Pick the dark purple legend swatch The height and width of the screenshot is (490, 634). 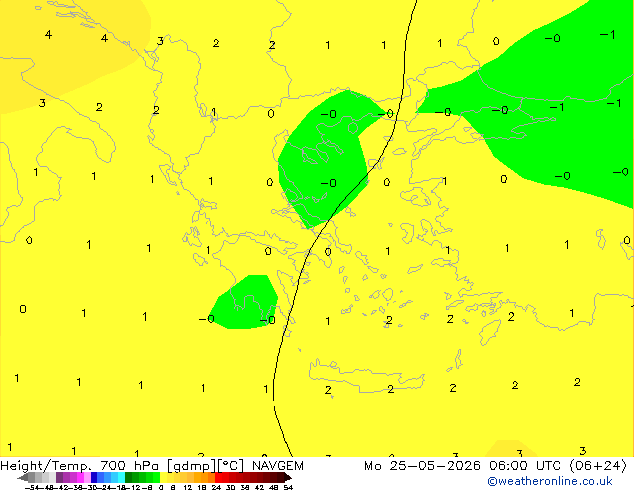tap(59, 477)
